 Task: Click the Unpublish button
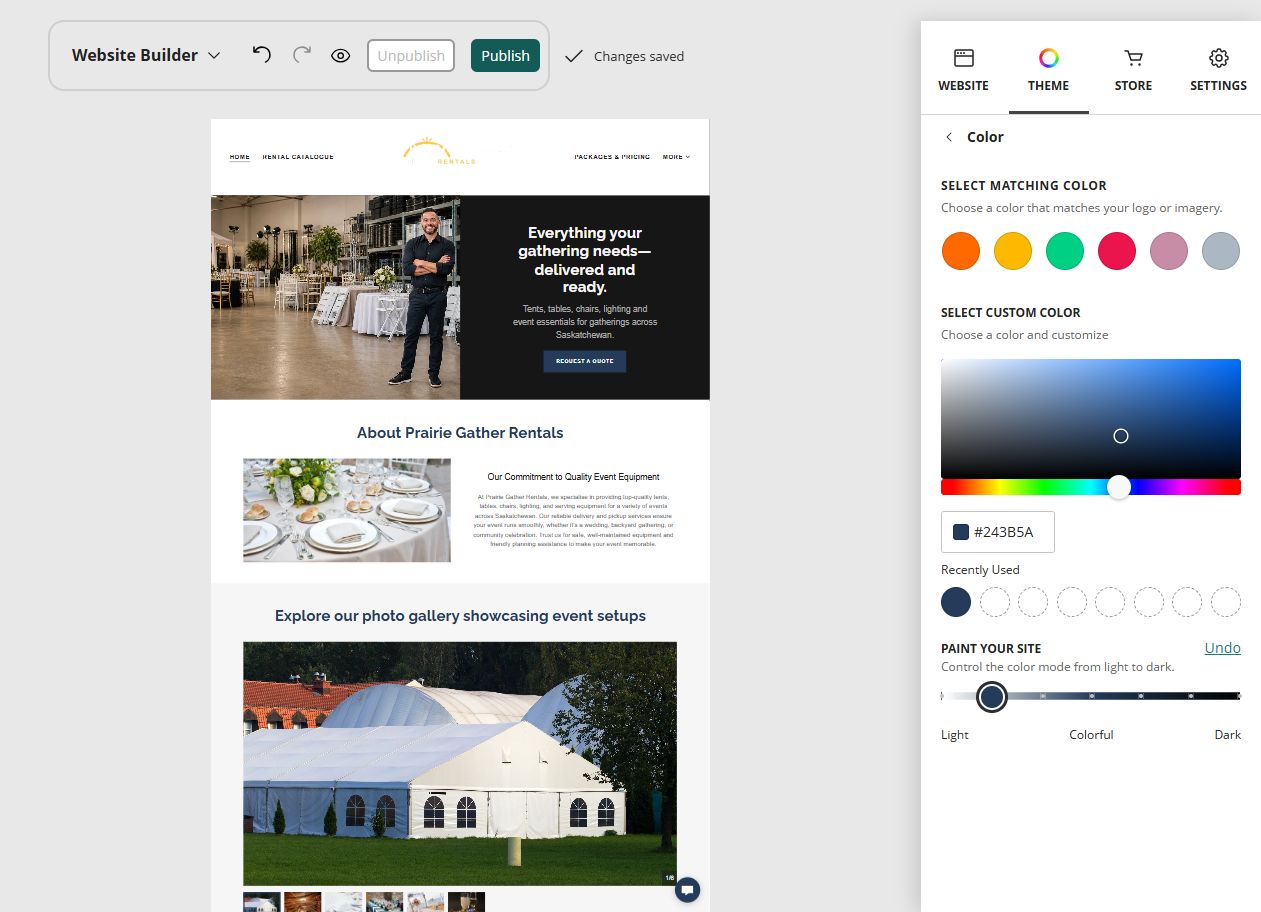click(x=411, y=56)
